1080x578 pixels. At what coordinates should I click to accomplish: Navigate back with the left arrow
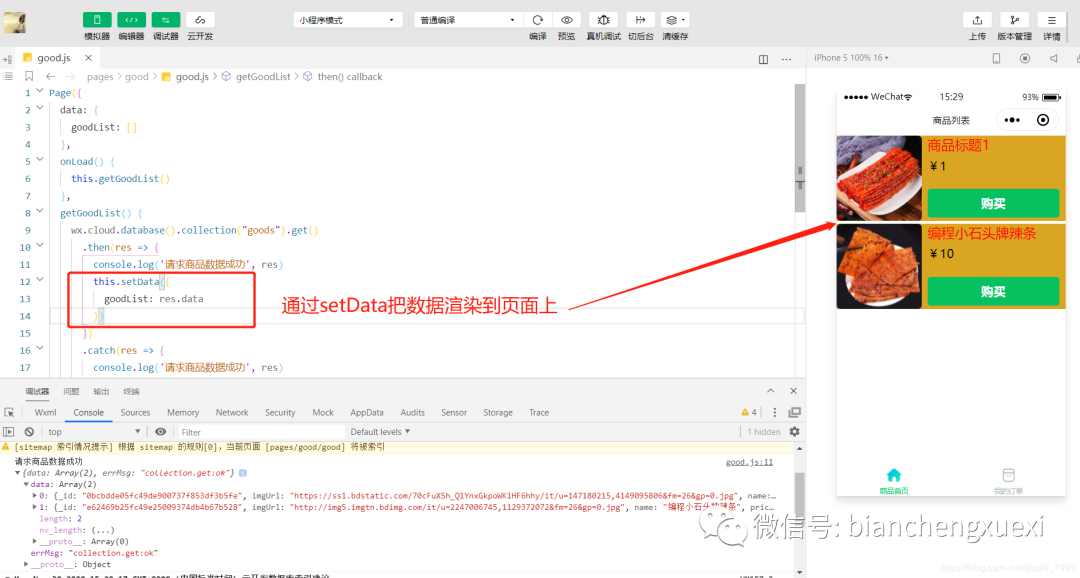point(50,76)
